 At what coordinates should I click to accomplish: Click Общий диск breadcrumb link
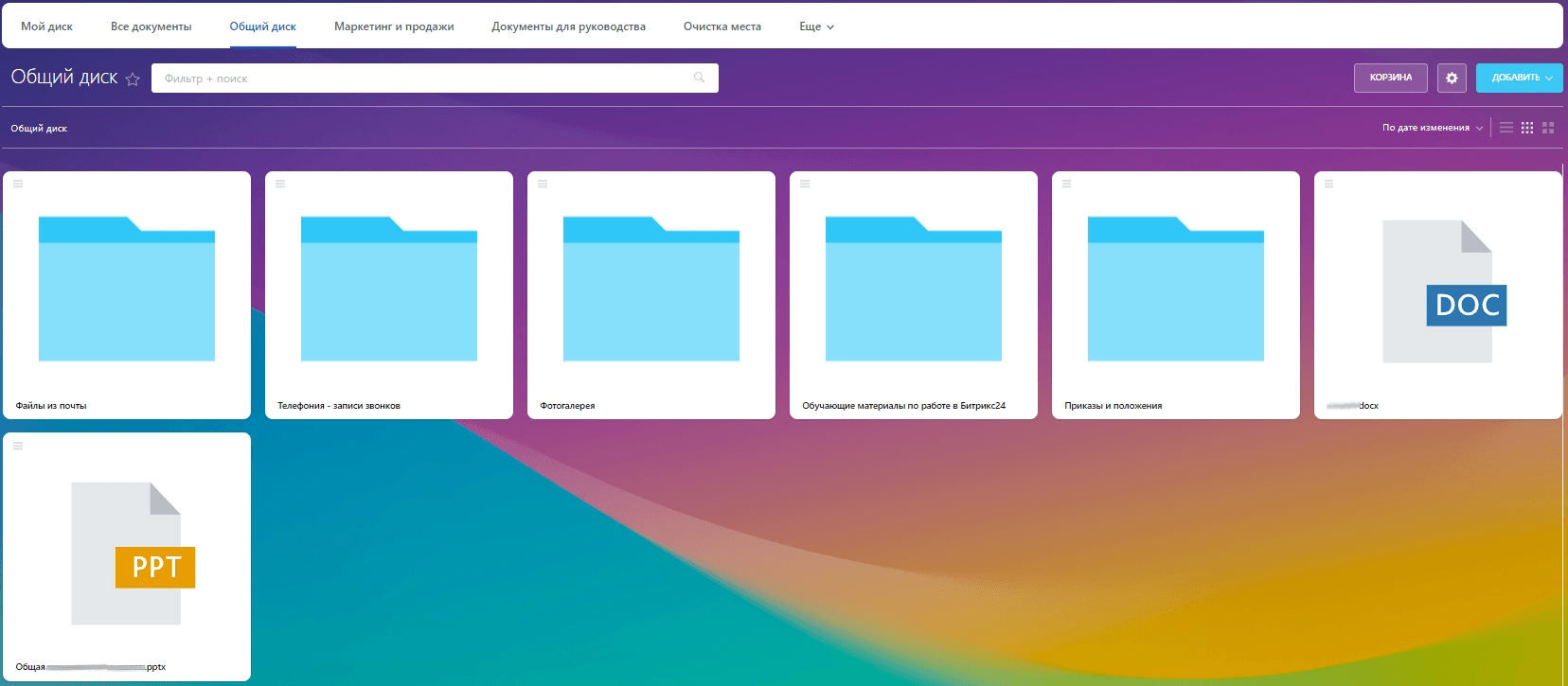(39, 129)
